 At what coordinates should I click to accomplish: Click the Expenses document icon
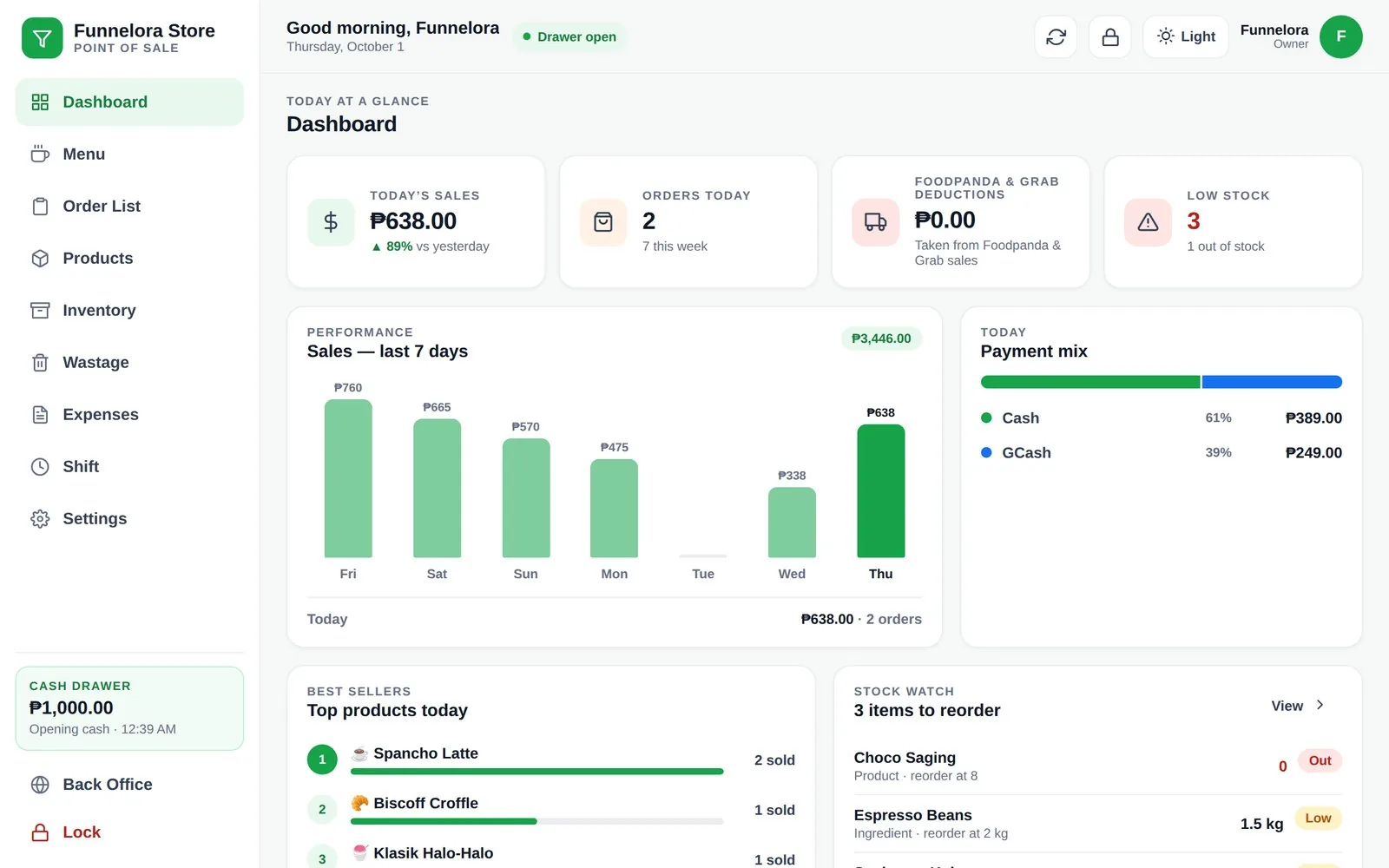[40, 414]
